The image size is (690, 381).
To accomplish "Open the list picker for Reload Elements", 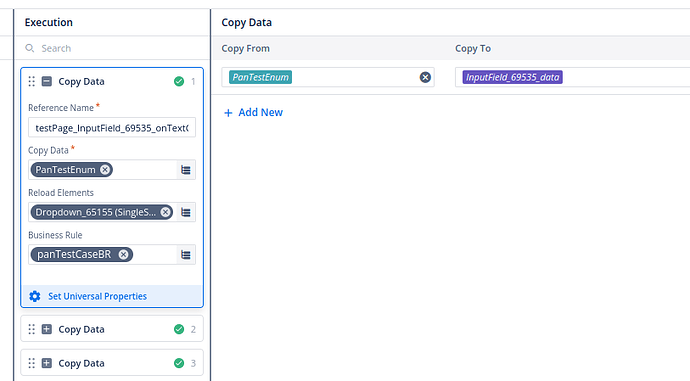I will 186,212.
